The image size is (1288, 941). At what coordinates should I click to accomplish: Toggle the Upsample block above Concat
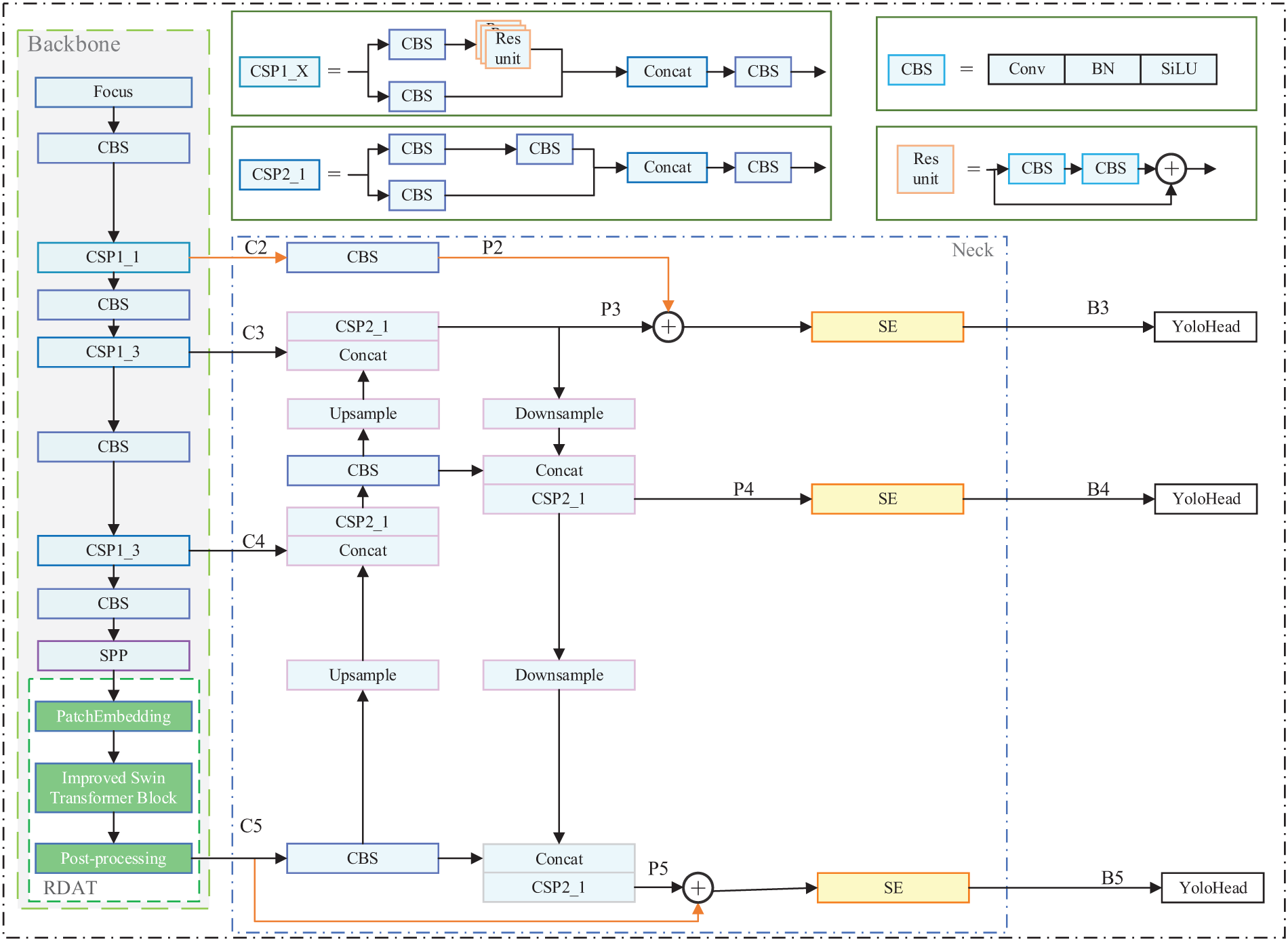(x=363, y=414)
